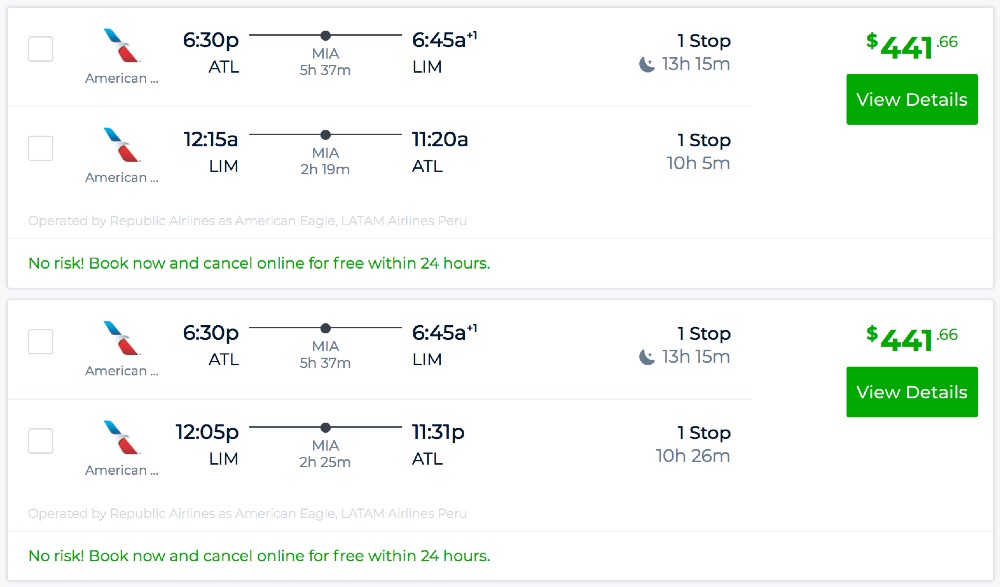This screenshot has width=1000, height=587.
Task: Click American Airlines logo on the 12:05p flight
Action: pos(122,438)
